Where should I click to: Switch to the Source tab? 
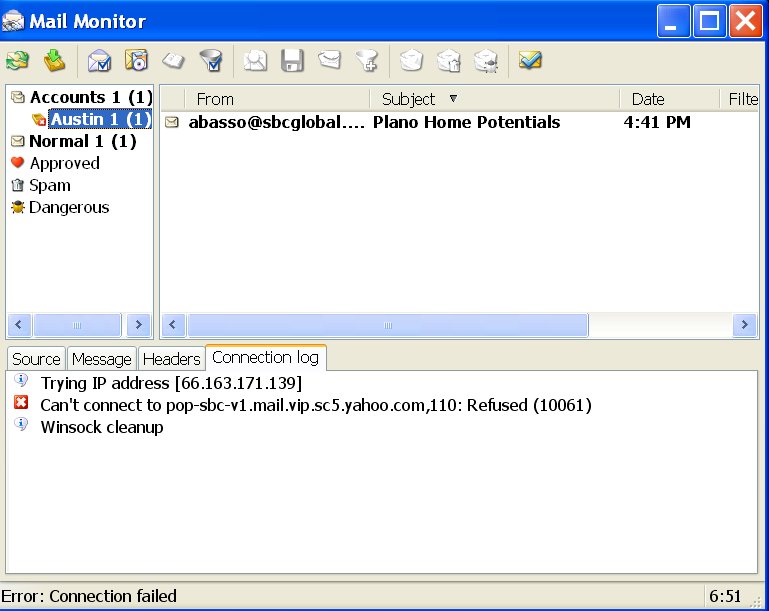point(36,359)
